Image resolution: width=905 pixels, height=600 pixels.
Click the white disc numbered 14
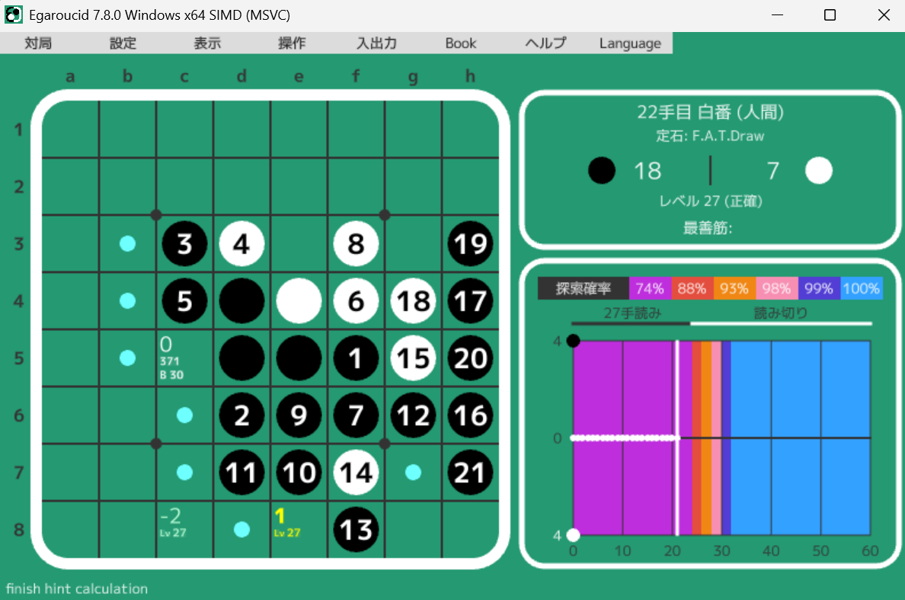click(356, 472)
